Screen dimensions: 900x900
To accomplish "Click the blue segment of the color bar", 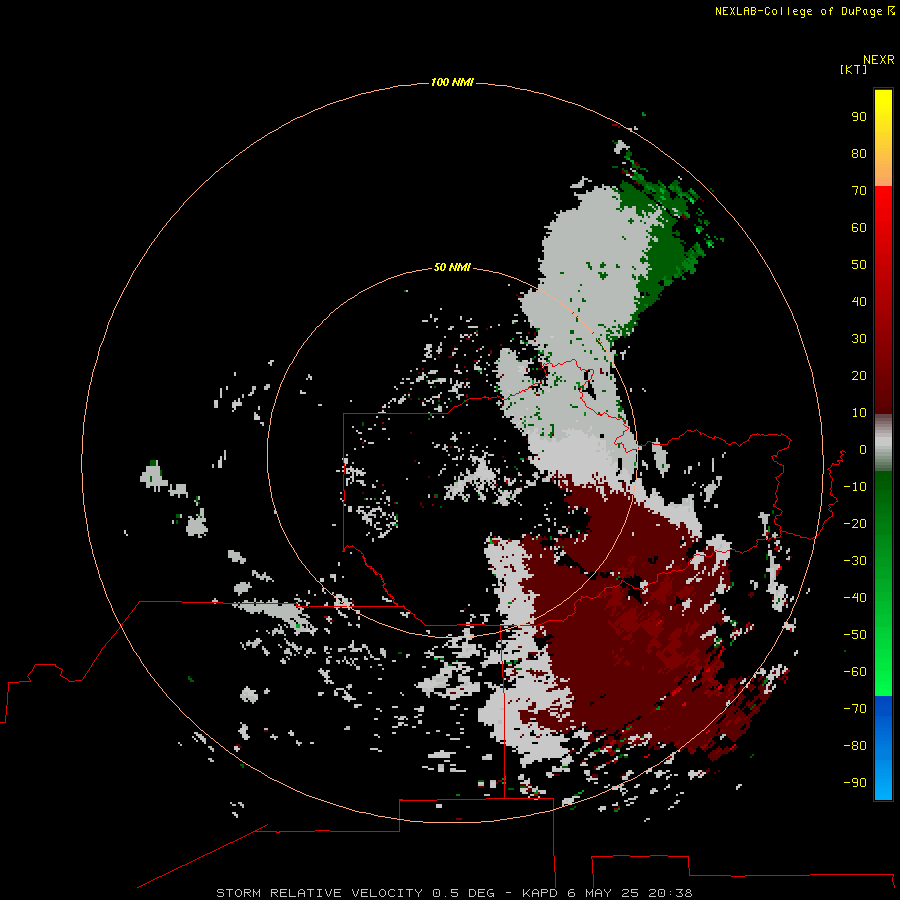I will (883, 747).
